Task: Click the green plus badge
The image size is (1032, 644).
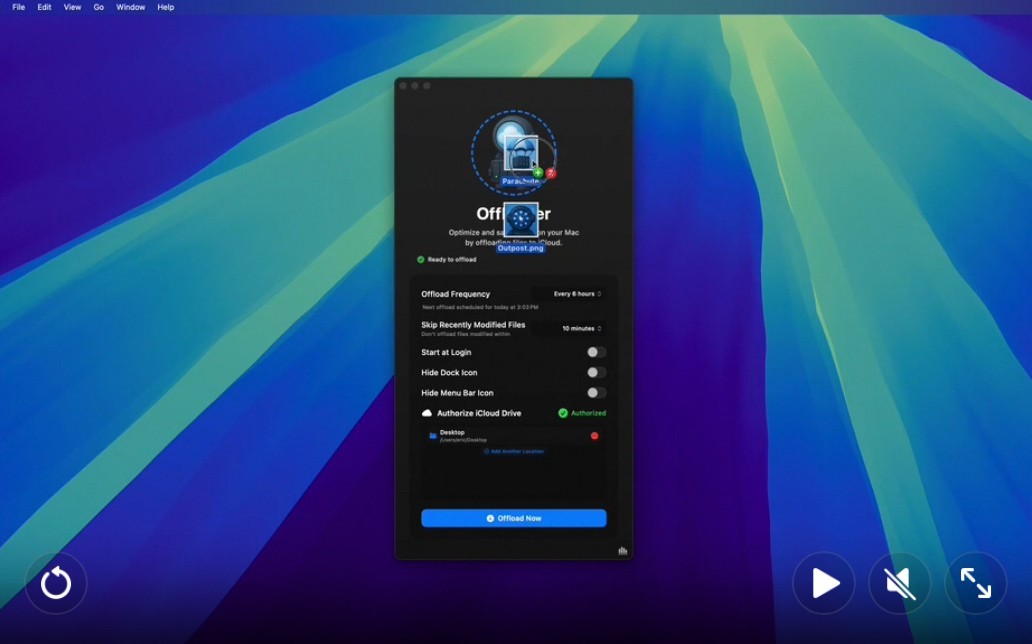Action: (538, 173)
